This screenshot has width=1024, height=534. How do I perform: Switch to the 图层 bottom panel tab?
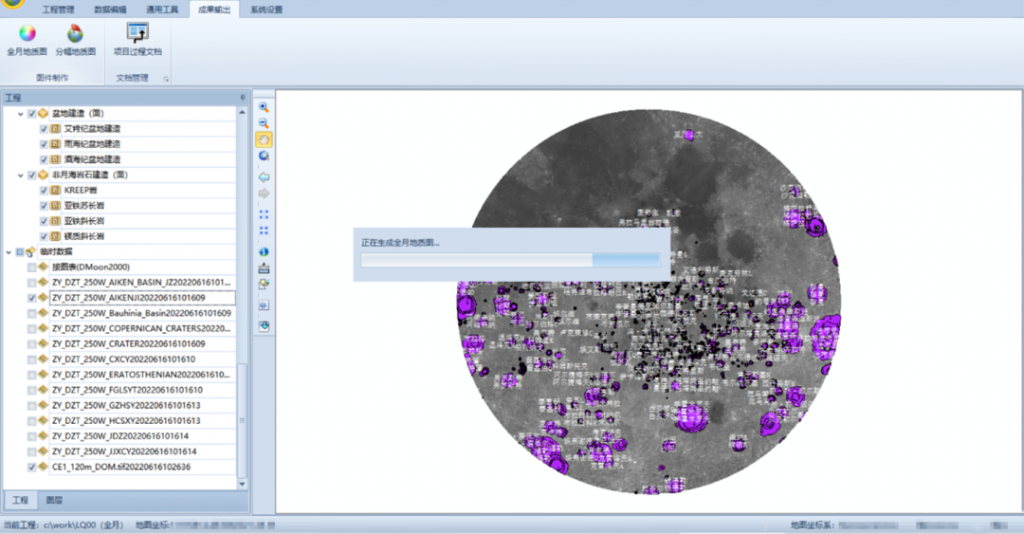[54, 500]
